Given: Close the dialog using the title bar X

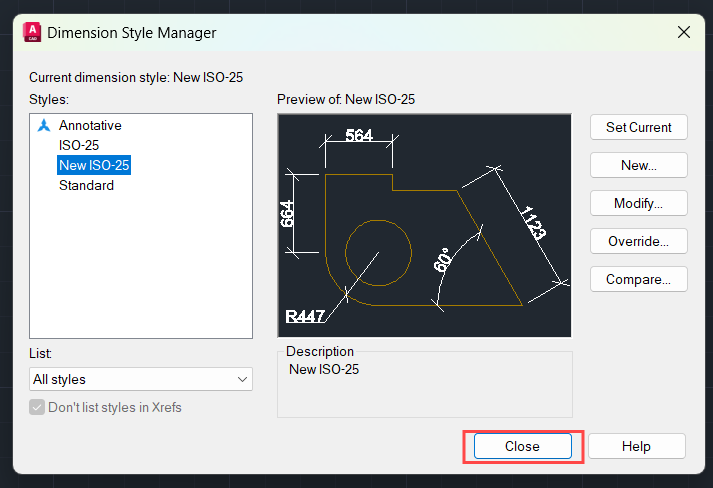Looking at the screenshot, I should 684,32.
